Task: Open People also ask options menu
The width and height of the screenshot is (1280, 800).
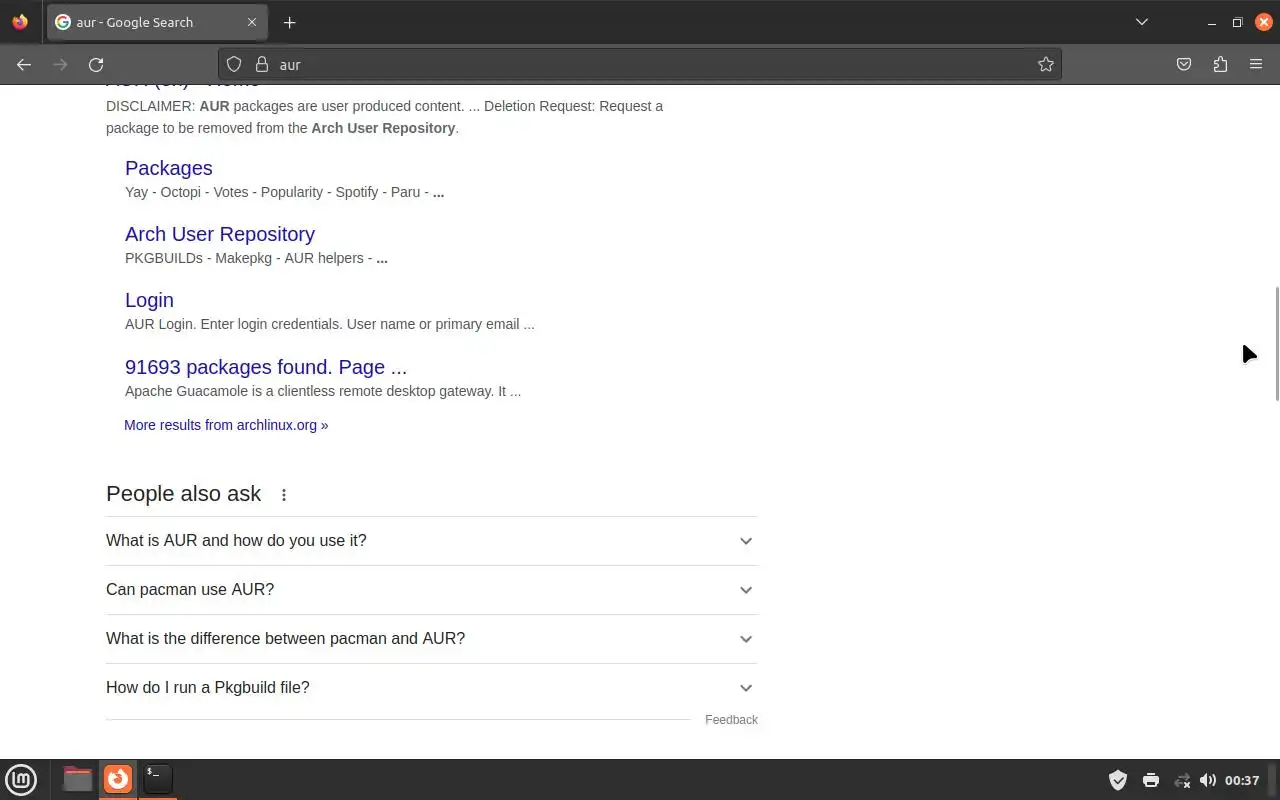Action: [x=284, y=495]
